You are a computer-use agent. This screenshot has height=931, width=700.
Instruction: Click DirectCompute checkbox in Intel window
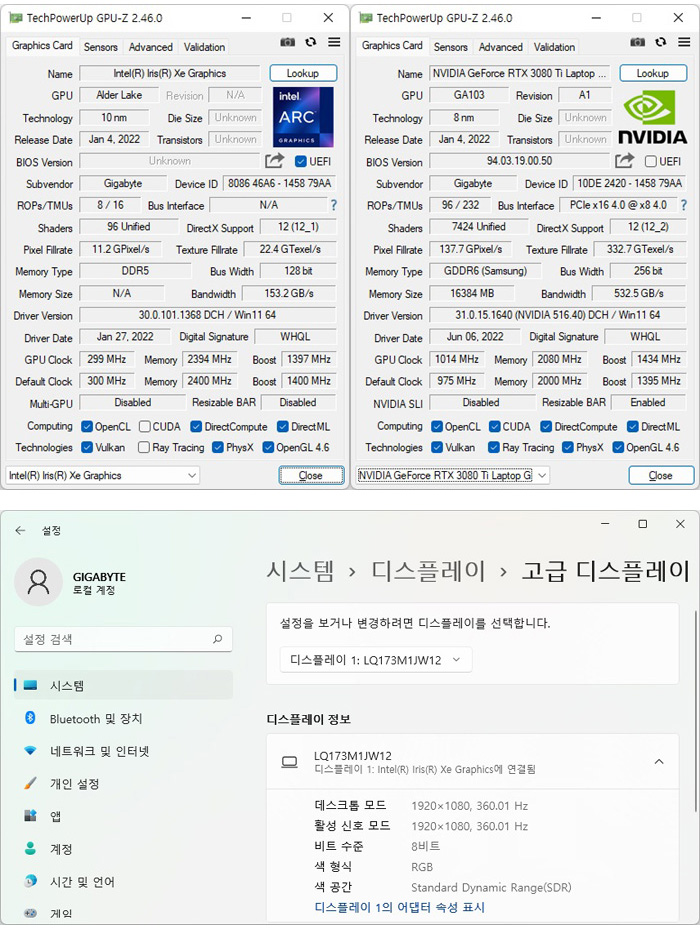pyautogui.click(x=197, y=427)
